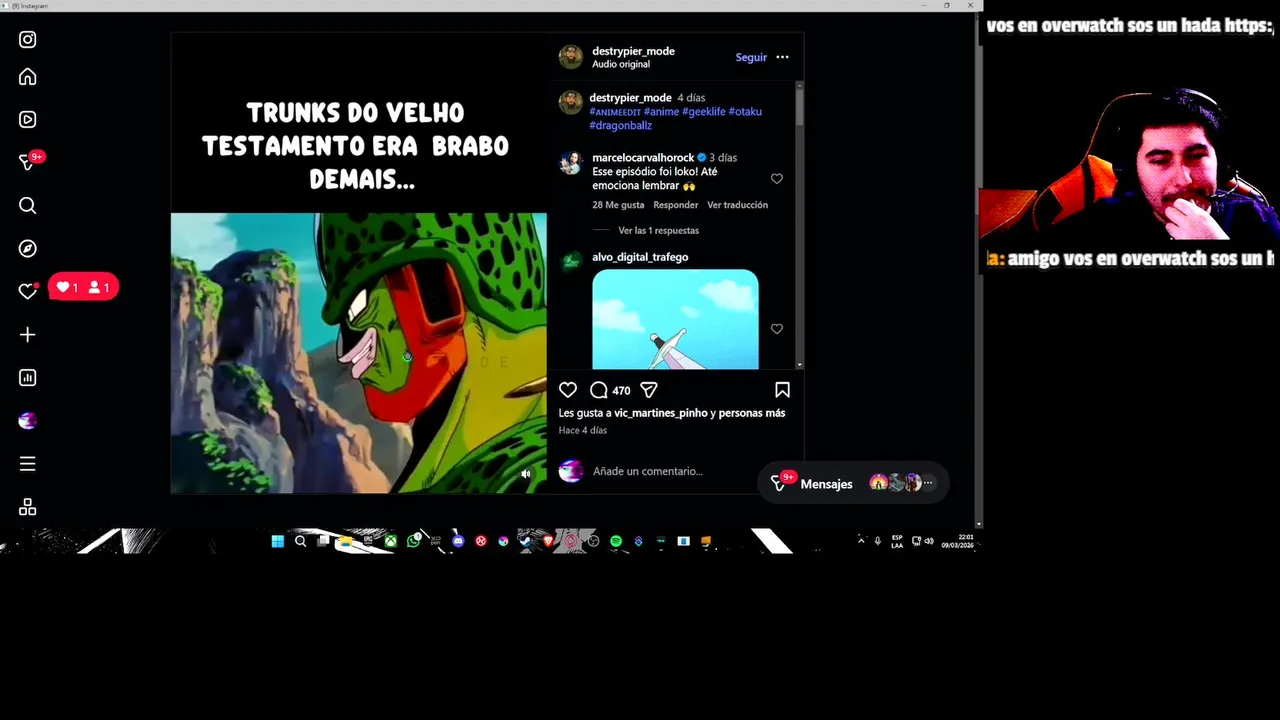Create a new post with the plus icon
The height and width of the screenshot is (720, 1280).
28,335
